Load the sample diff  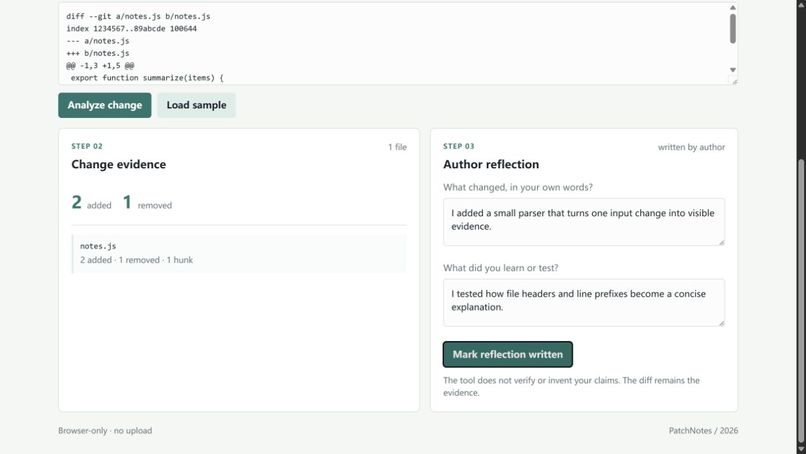point(196,105)
